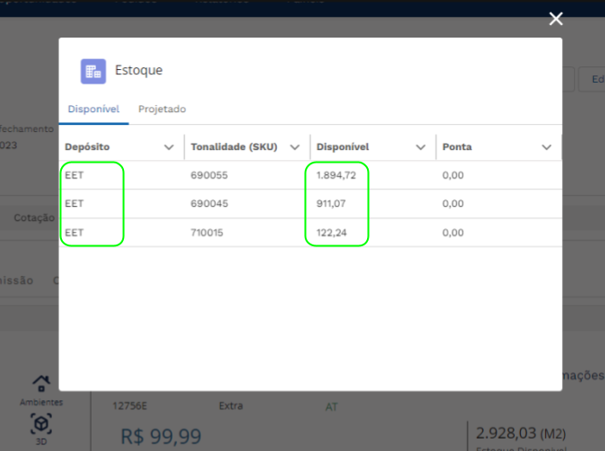605x451 pixels.
Task: Click SKU 690055 cell
Action: [209, 175]
